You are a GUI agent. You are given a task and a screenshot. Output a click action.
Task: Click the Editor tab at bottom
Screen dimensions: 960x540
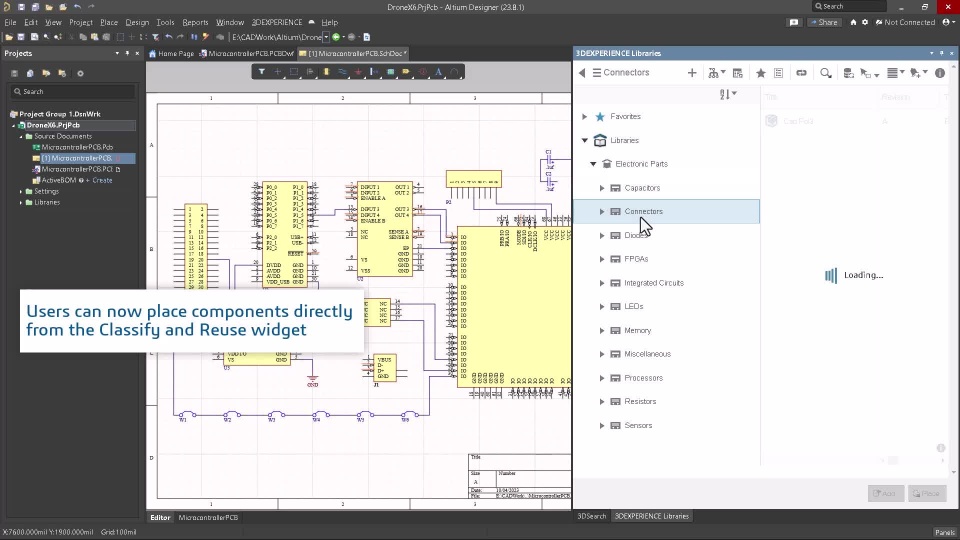160,518
